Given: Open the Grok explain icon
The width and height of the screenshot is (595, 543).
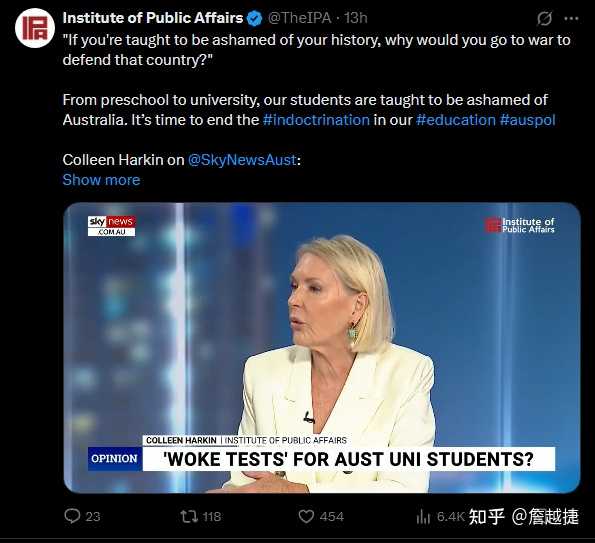Looking at the screenshot, I should coord(544,18).
